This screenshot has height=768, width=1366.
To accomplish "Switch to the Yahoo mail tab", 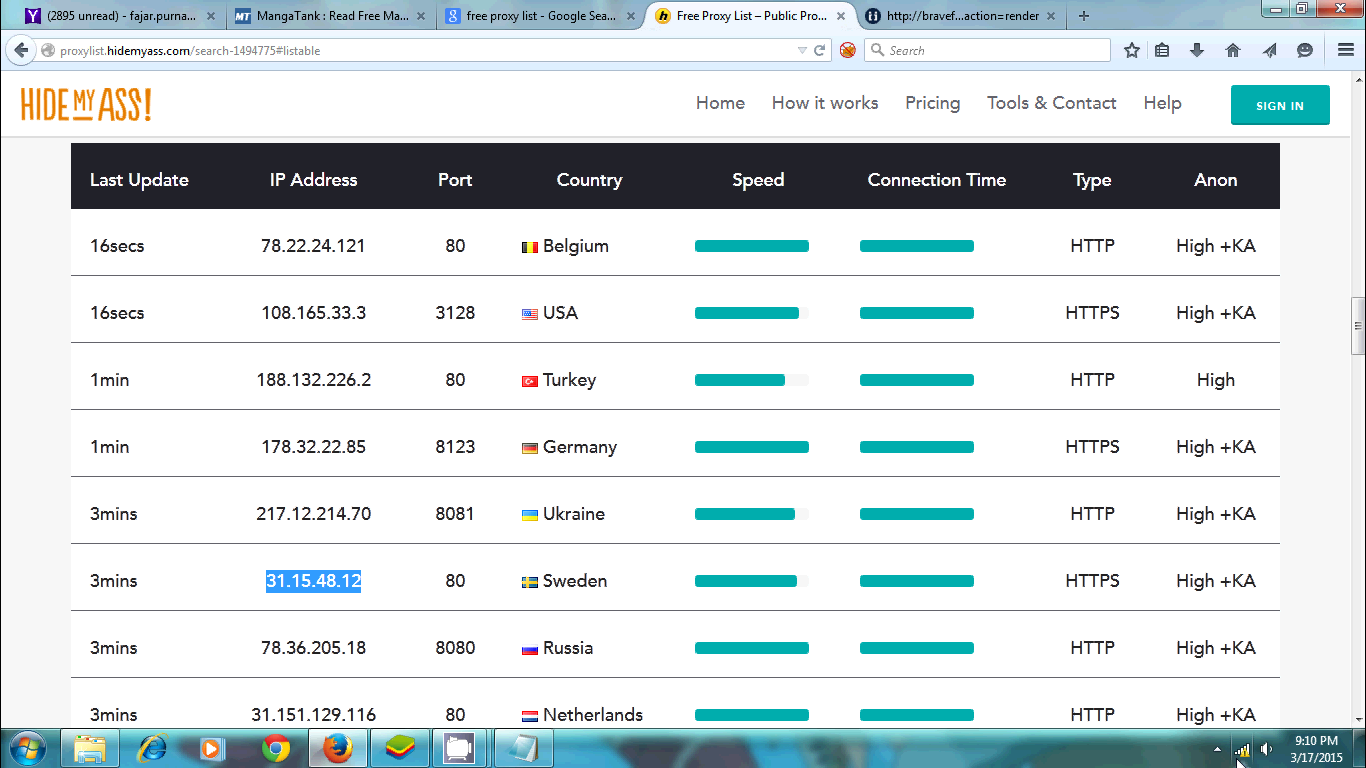I will pyautogui.click(x=120, y=16).
